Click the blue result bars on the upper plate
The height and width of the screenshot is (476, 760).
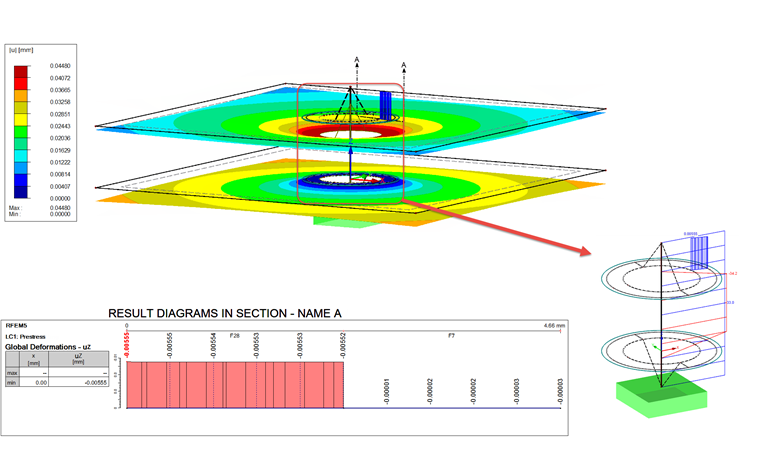coord(385,105)
